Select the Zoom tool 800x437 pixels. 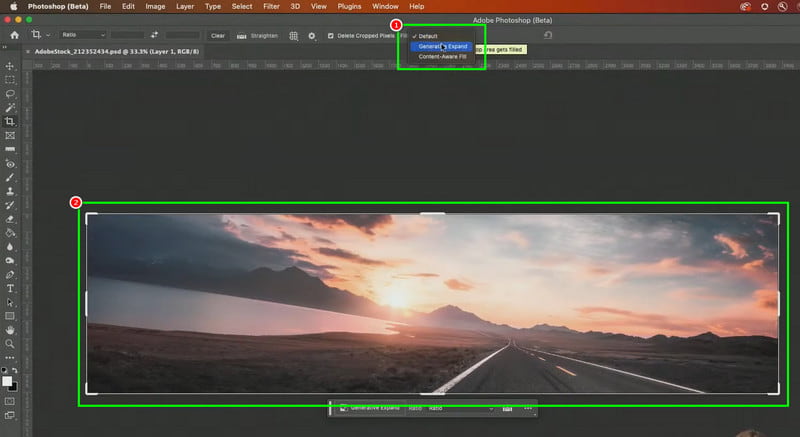point(10,344)
